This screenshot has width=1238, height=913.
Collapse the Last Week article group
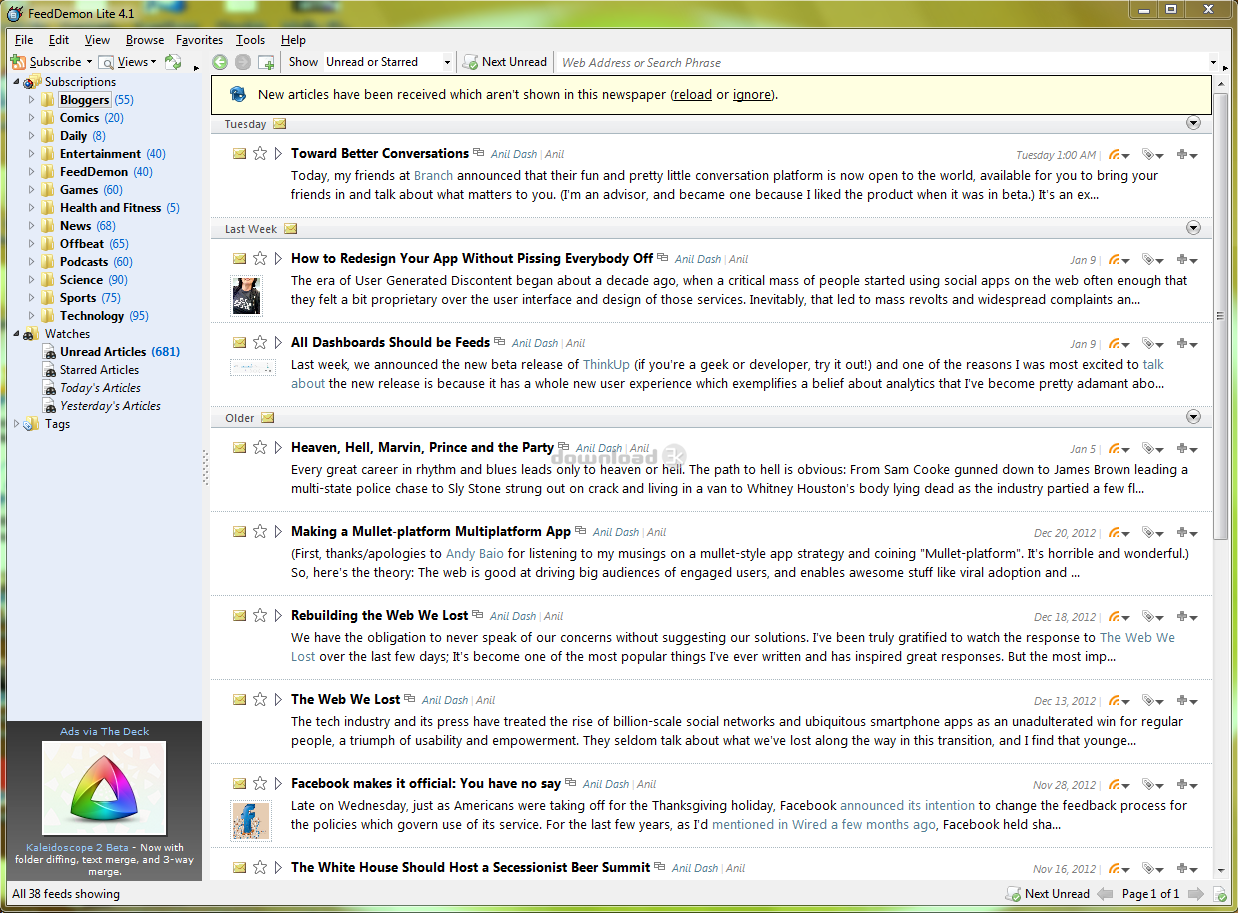point(1193,228)
